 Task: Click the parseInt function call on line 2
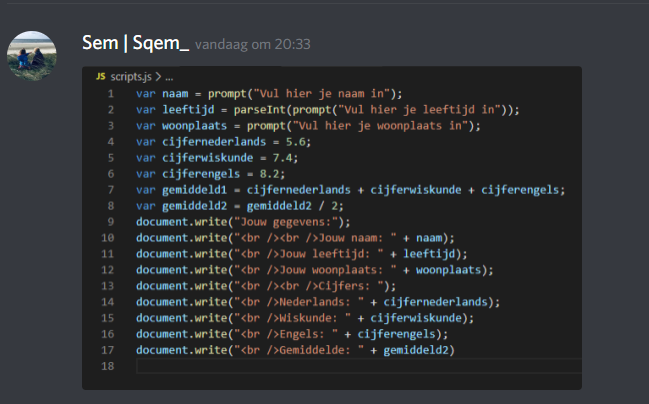click(249, 110)
